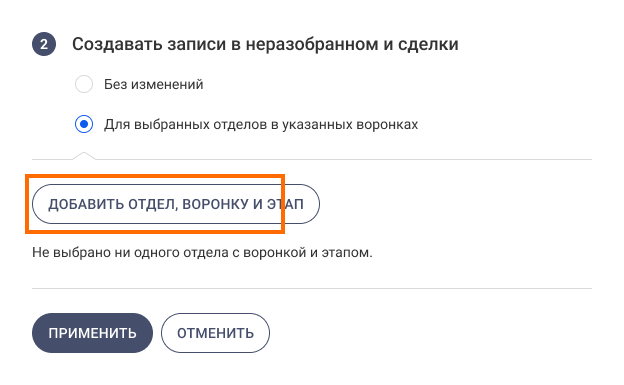Cancel with the "Отменить" button

[215, 333]
